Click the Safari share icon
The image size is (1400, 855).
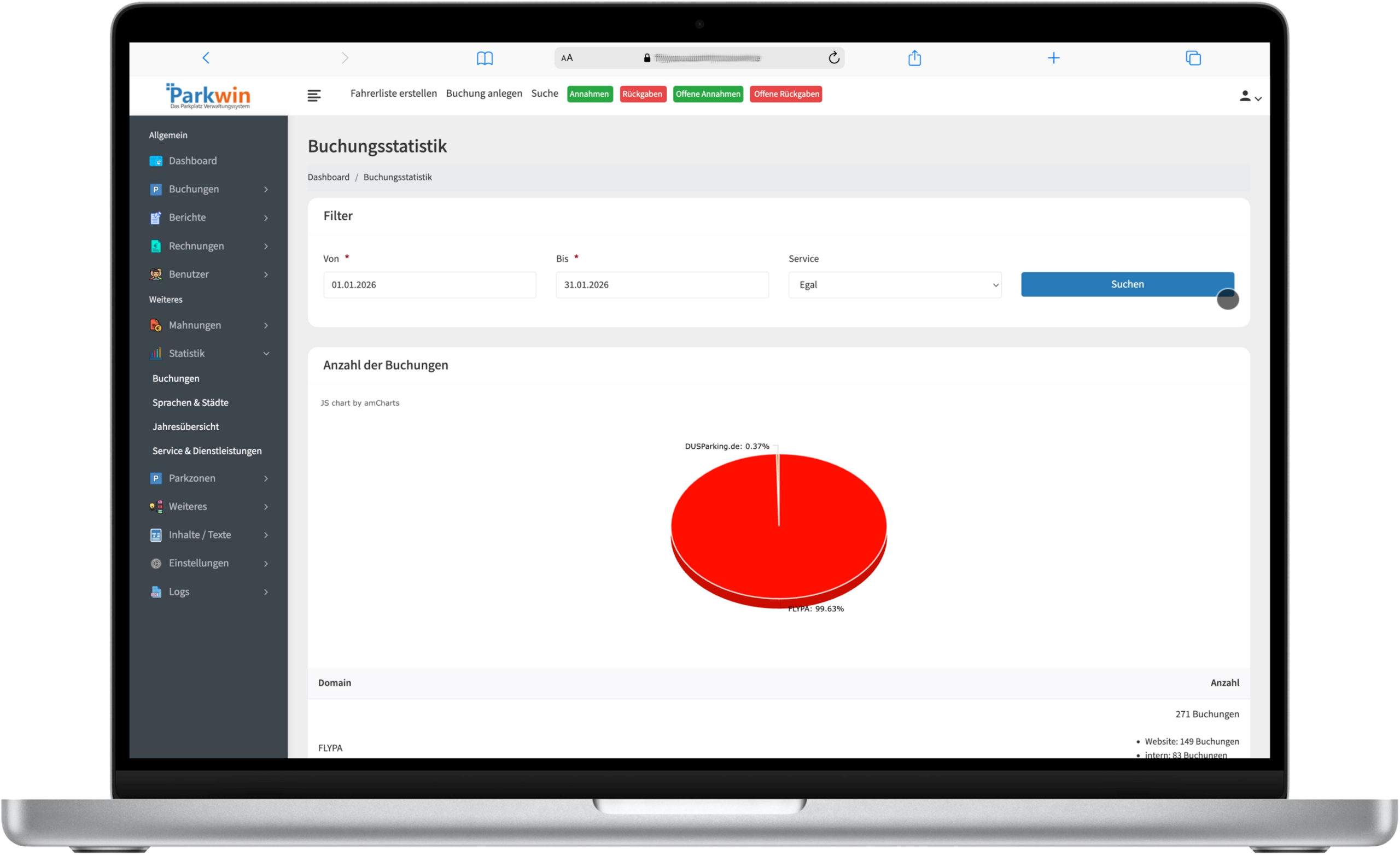click(914, 58)
